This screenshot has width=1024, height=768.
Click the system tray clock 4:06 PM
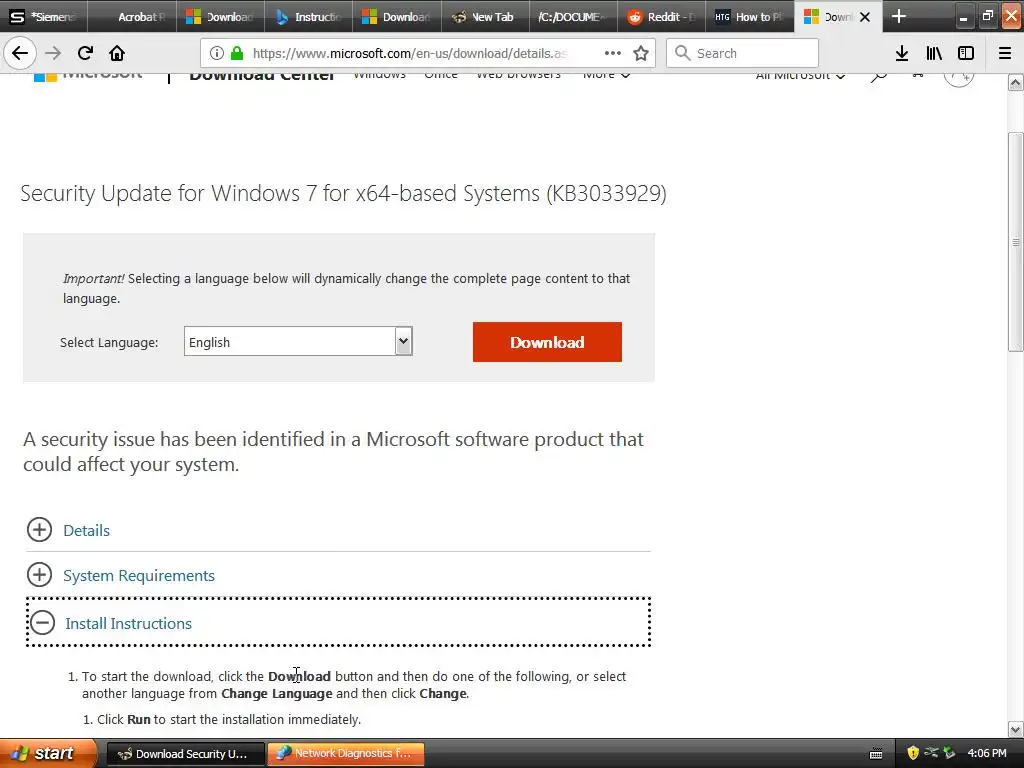click(987, 754)
